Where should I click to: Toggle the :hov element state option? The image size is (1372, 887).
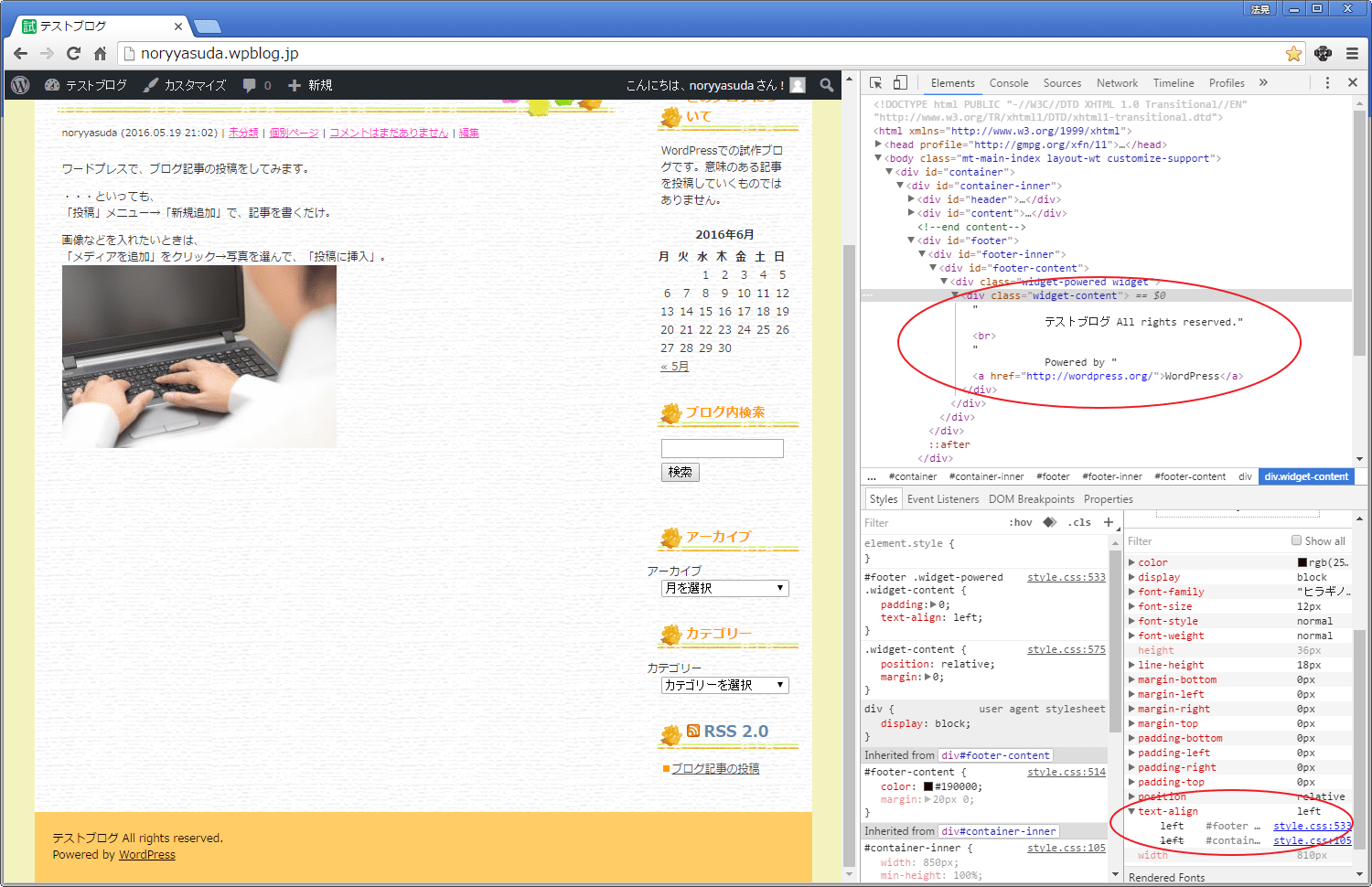click(1021, 522)
